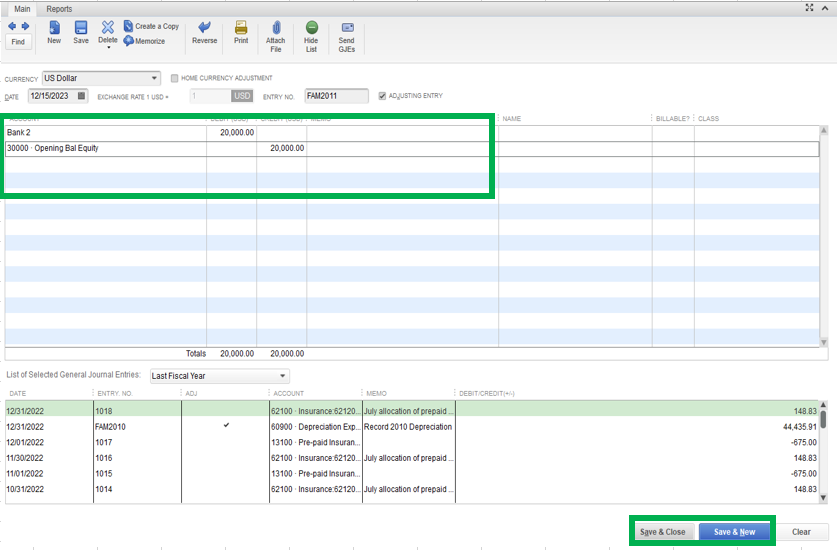Toggle the Adjusting Entry checkbox
This screenshot has width=837, height=550.
click(x=382, y=96)
